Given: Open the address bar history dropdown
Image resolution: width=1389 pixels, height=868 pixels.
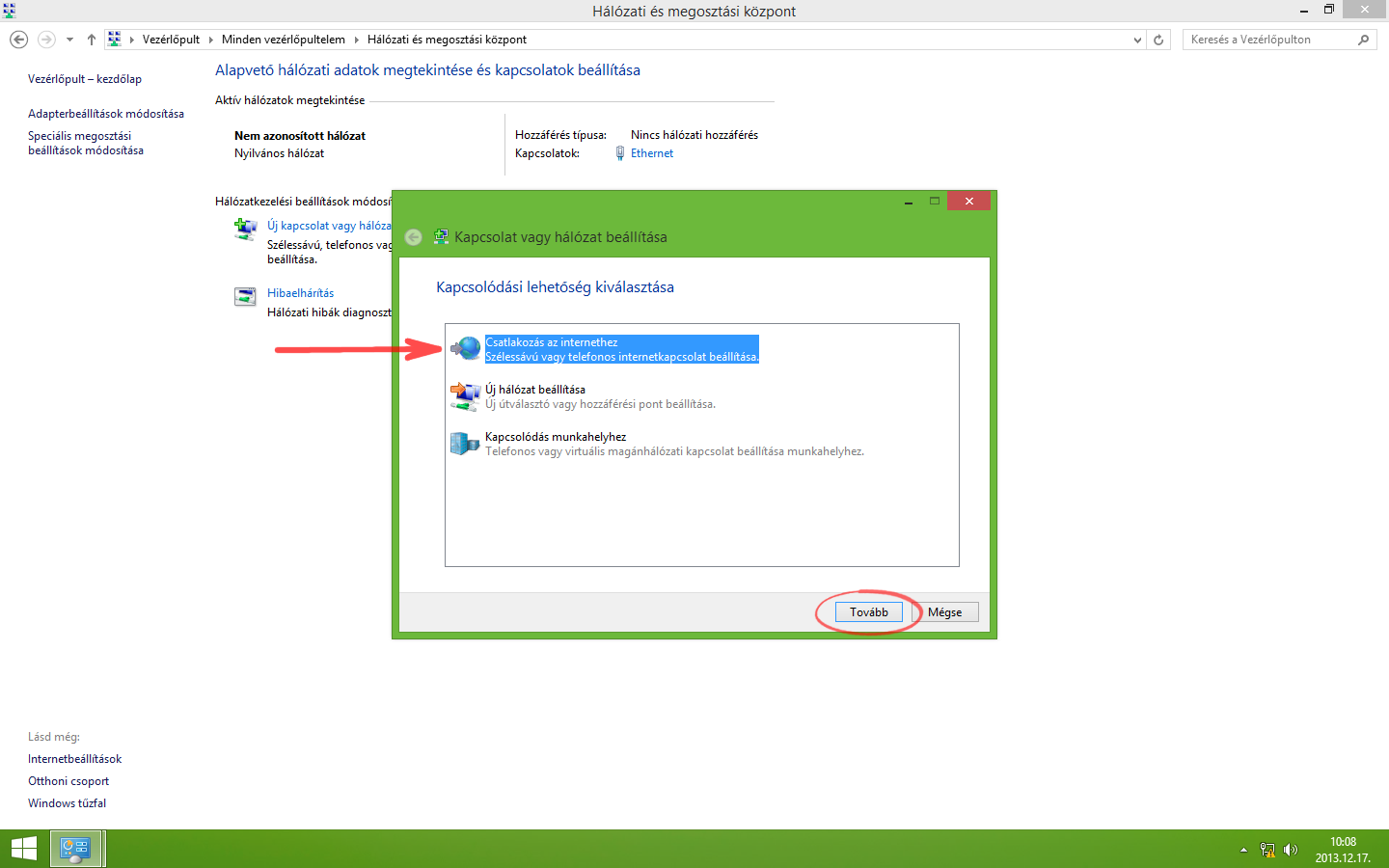Looking at the screenshot, I should pyautogui.click(x=1136, y=40).
